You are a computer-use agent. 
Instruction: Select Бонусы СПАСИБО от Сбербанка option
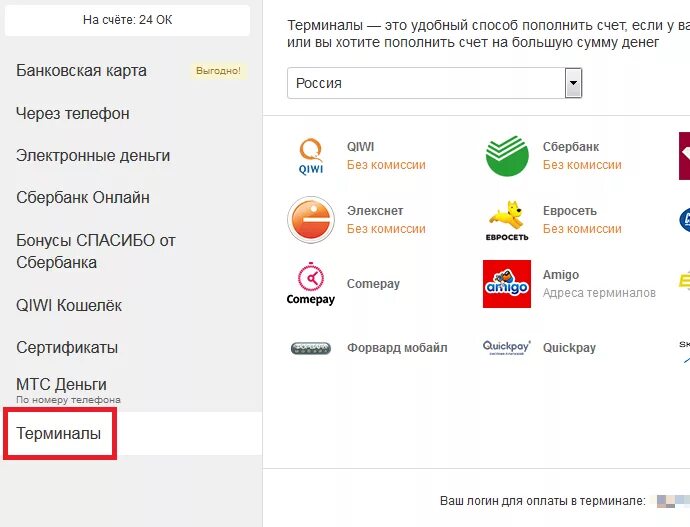pos(96,251)
